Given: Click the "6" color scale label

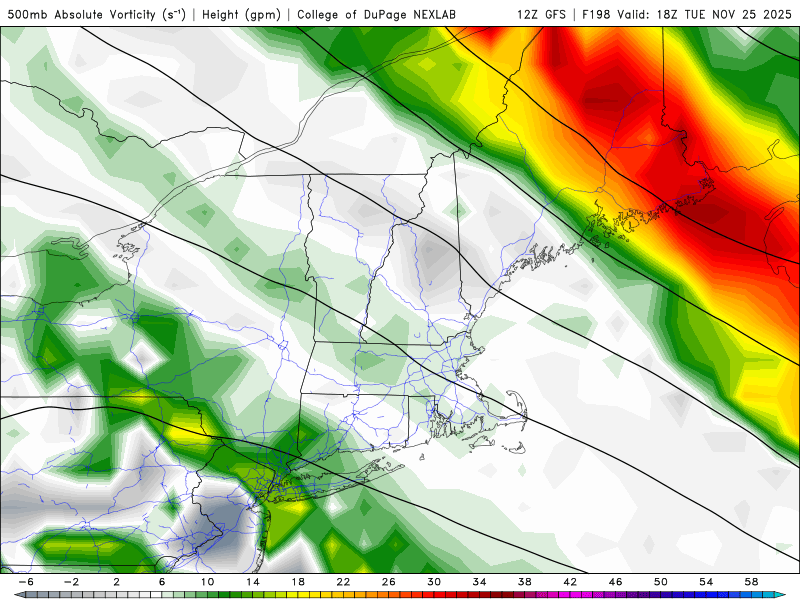Looking at the screenshot, I should pyautogui.click(x=162, y=582).
